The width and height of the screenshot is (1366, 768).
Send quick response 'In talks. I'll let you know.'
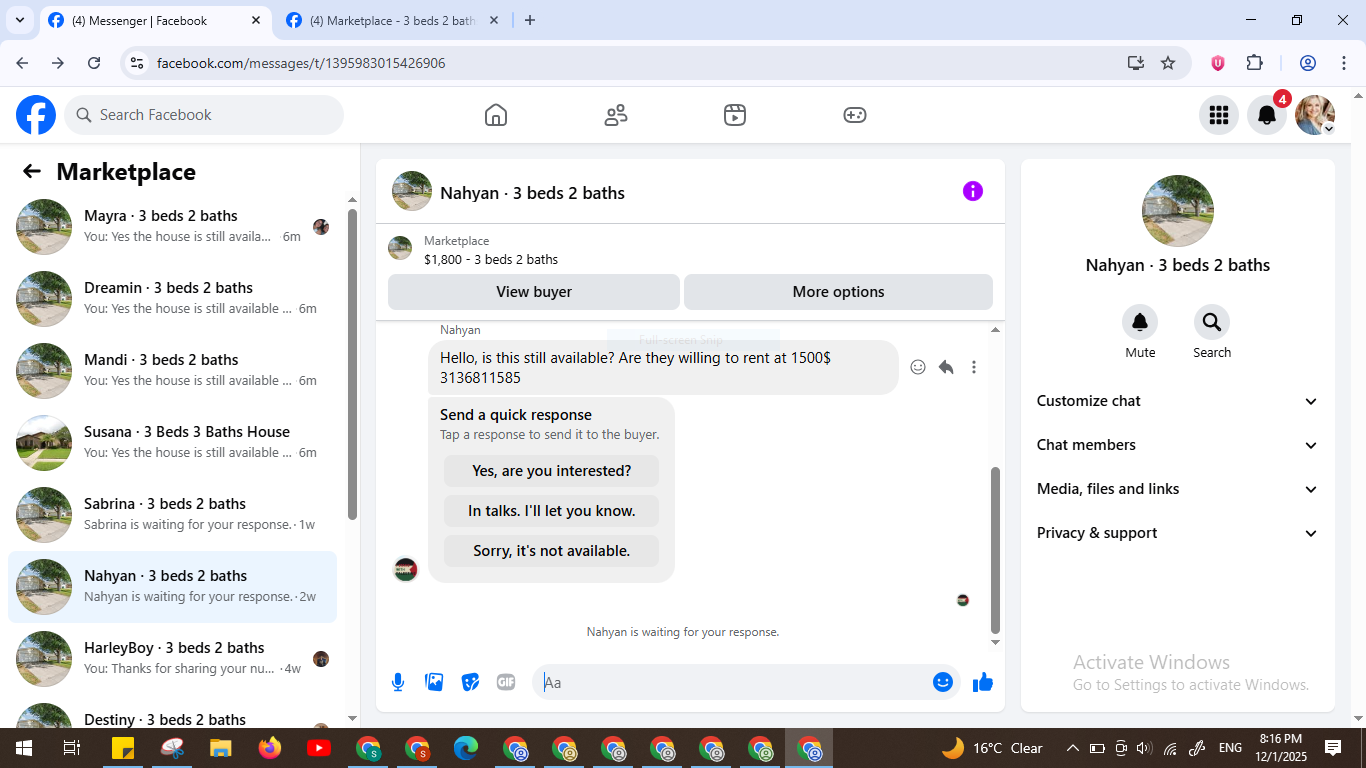tap(552, 511)
